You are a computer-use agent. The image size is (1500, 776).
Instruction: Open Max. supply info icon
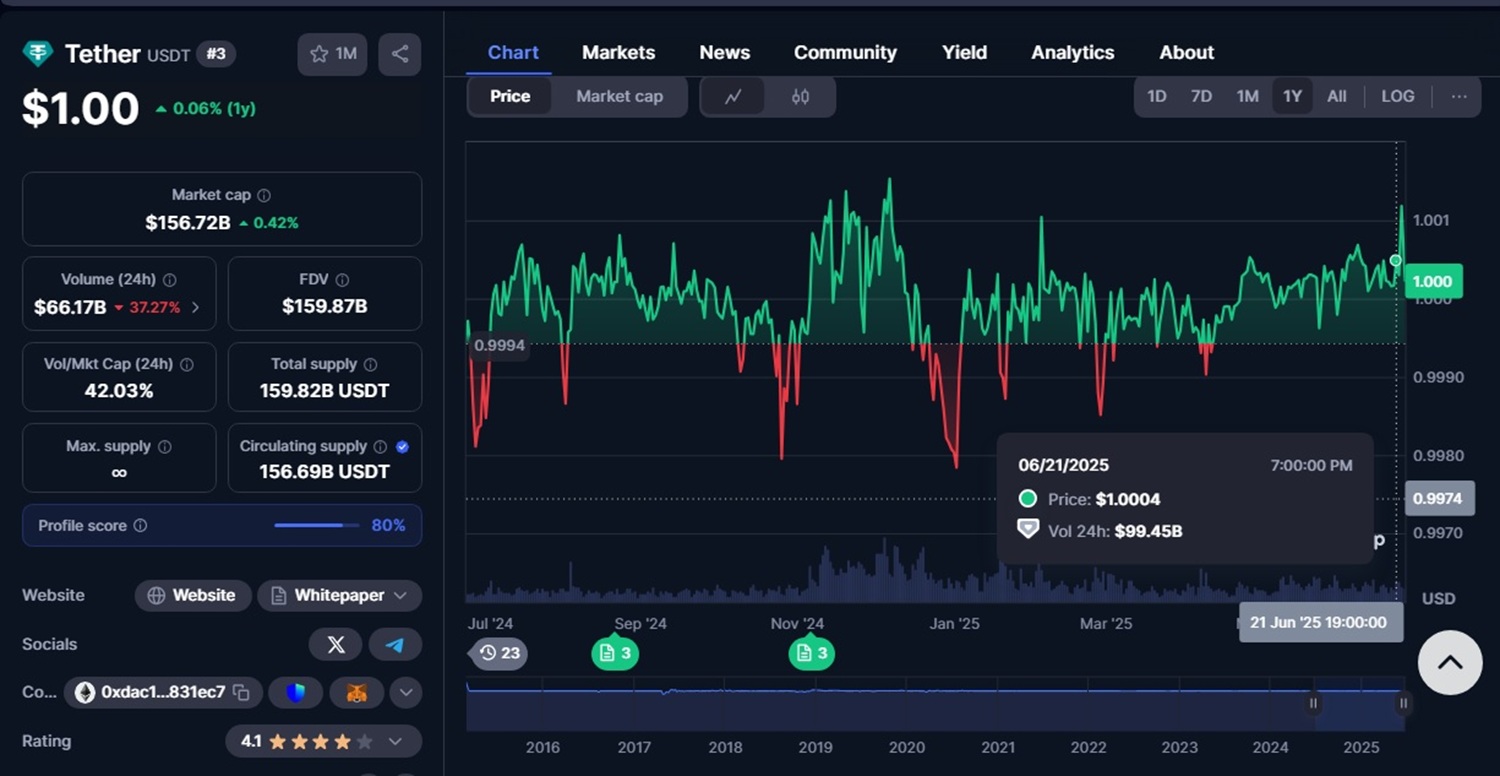[165, 447]
